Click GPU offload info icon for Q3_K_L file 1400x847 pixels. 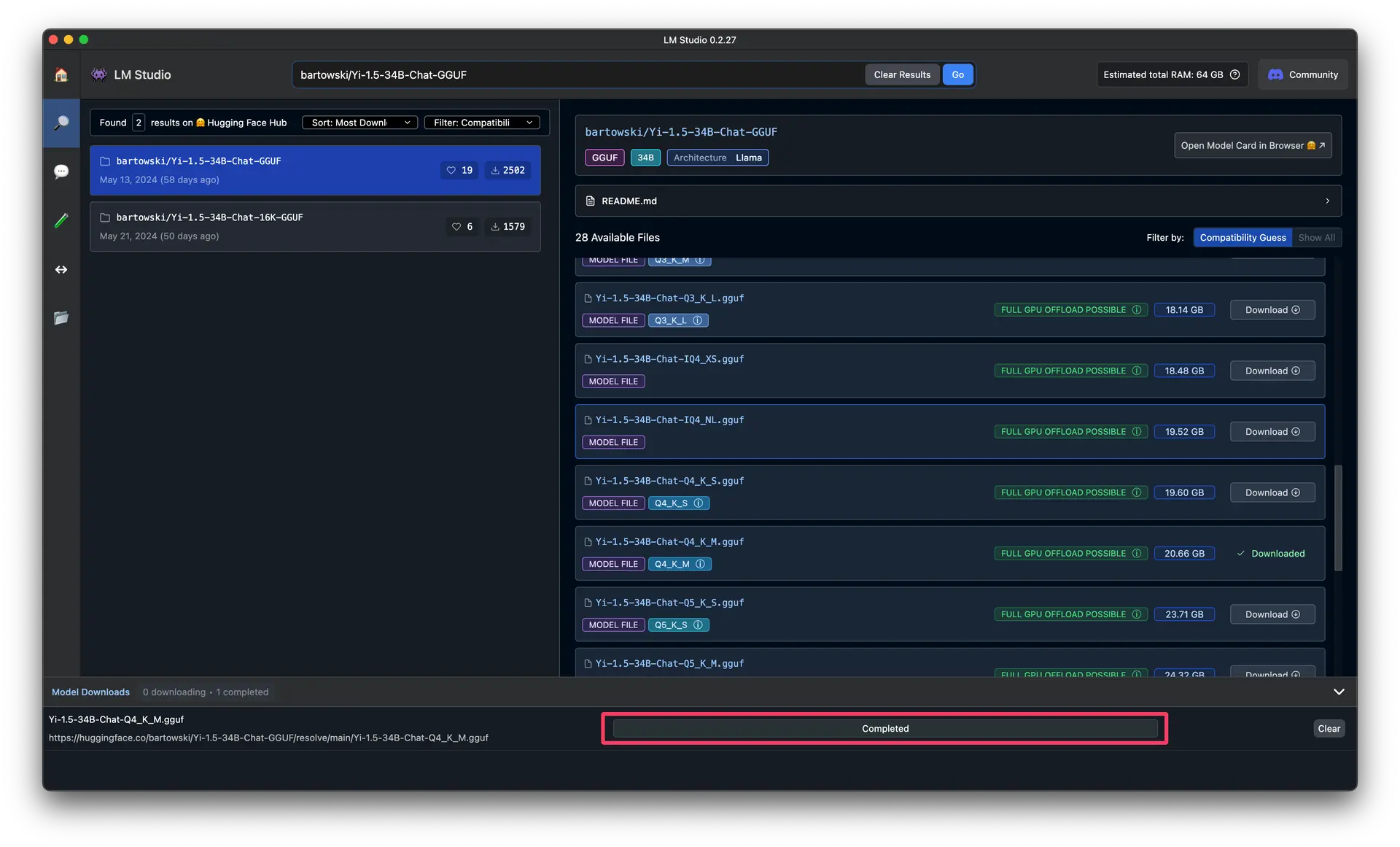tap(1136, 310)
